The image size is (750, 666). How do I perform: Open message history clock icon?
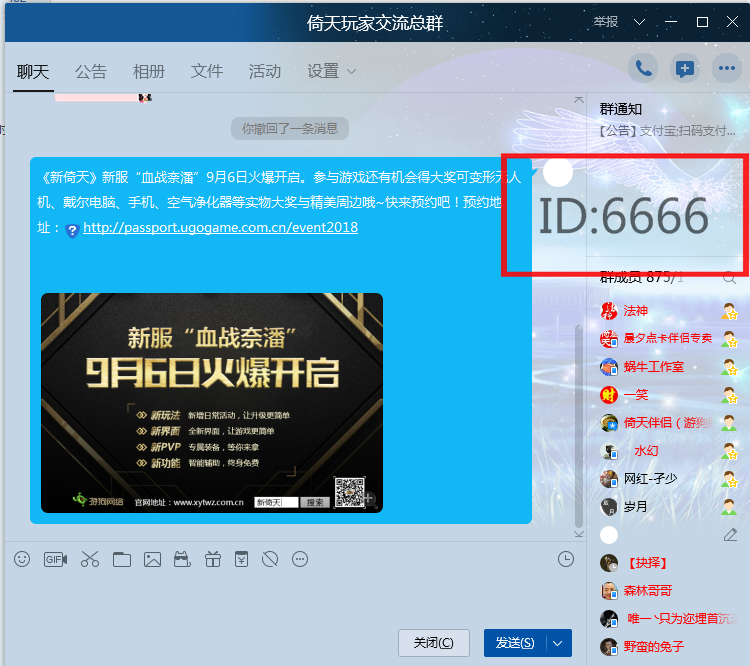[x=566, y=559]
